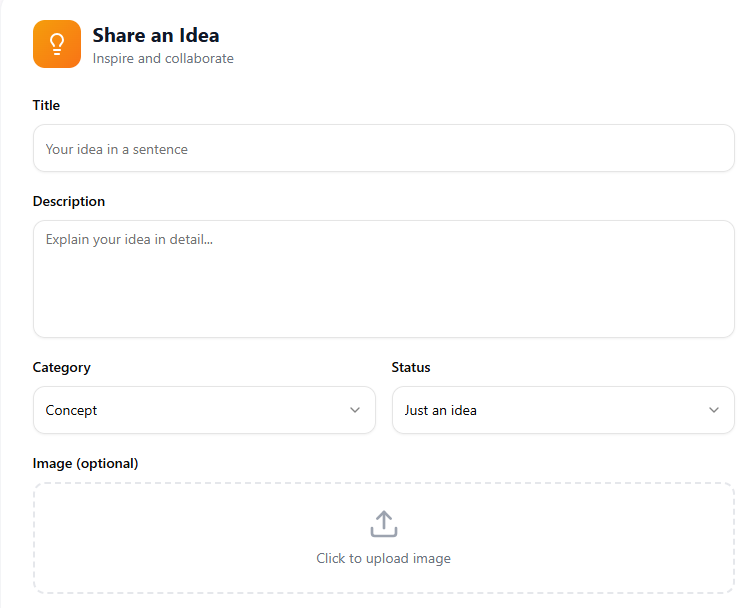
Task: Click the upload arrow icon
Action: tap(384, 524)
